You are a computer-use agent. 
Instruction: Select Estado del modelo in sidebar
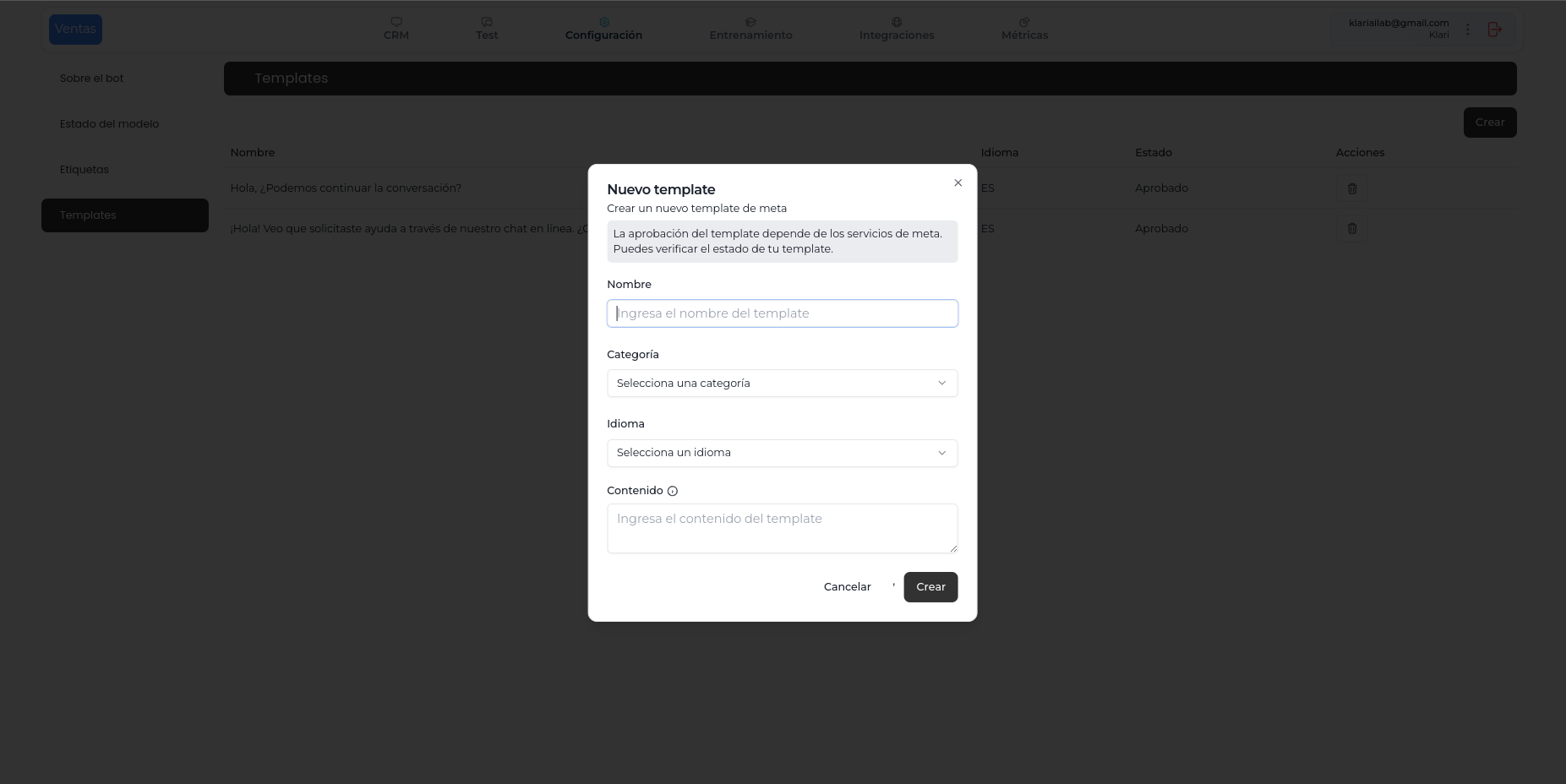coord(110,124)
